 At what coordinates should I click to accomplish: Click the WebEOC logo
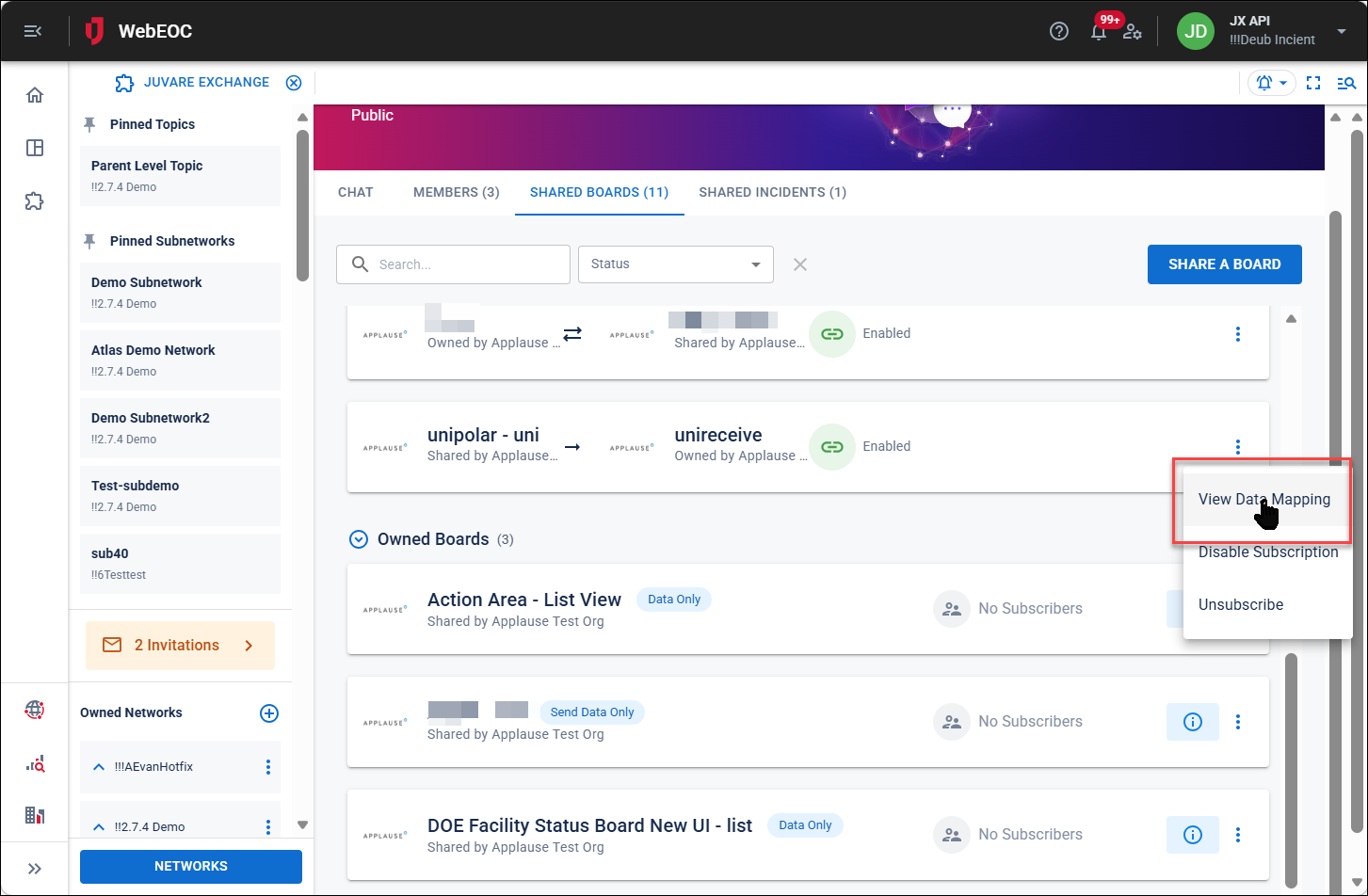(138, 31)
